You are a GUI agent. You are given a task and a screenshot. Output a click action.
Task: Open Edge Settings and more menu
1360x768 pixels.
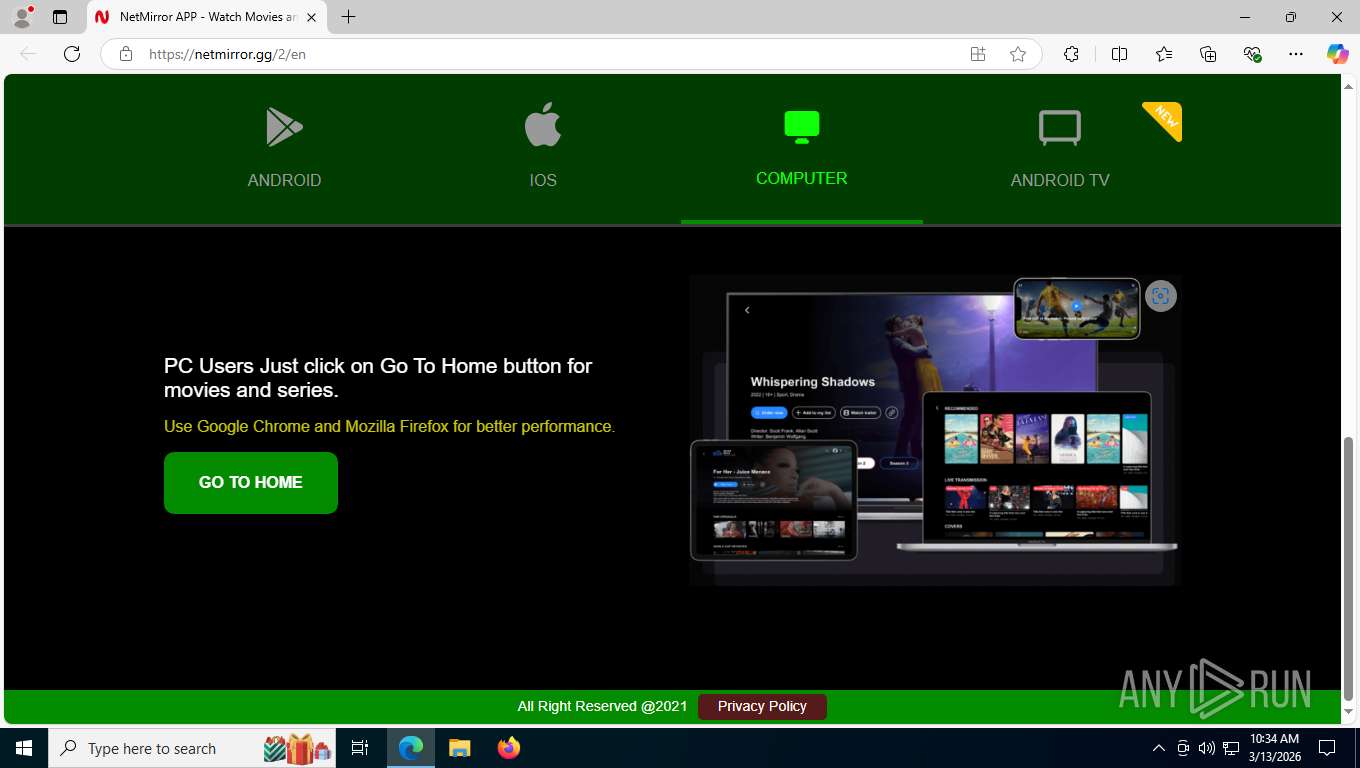1296,54
